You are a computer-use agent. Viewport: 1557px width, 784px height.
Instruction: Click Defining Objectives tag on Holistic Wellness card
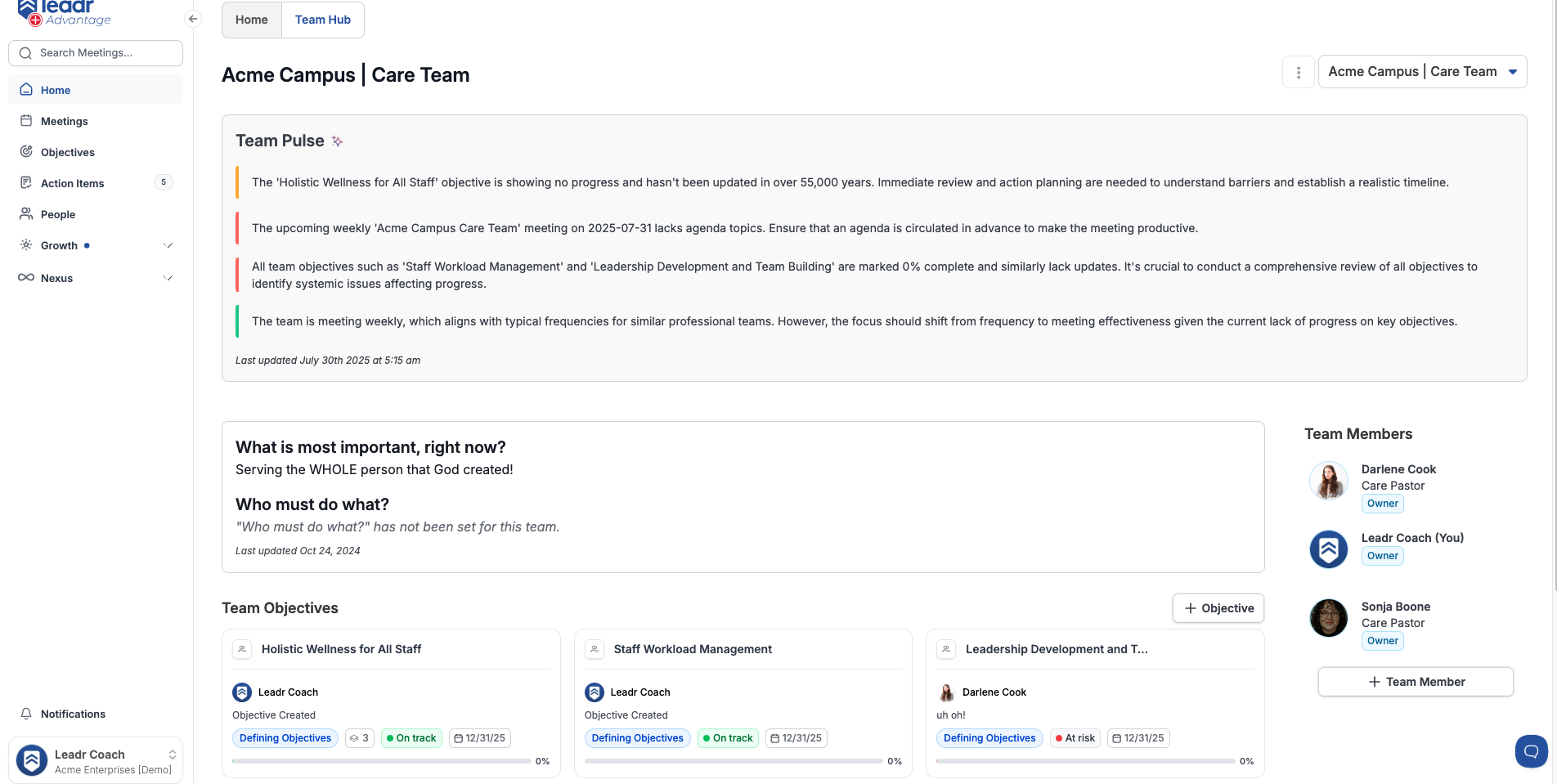point(285,738)
